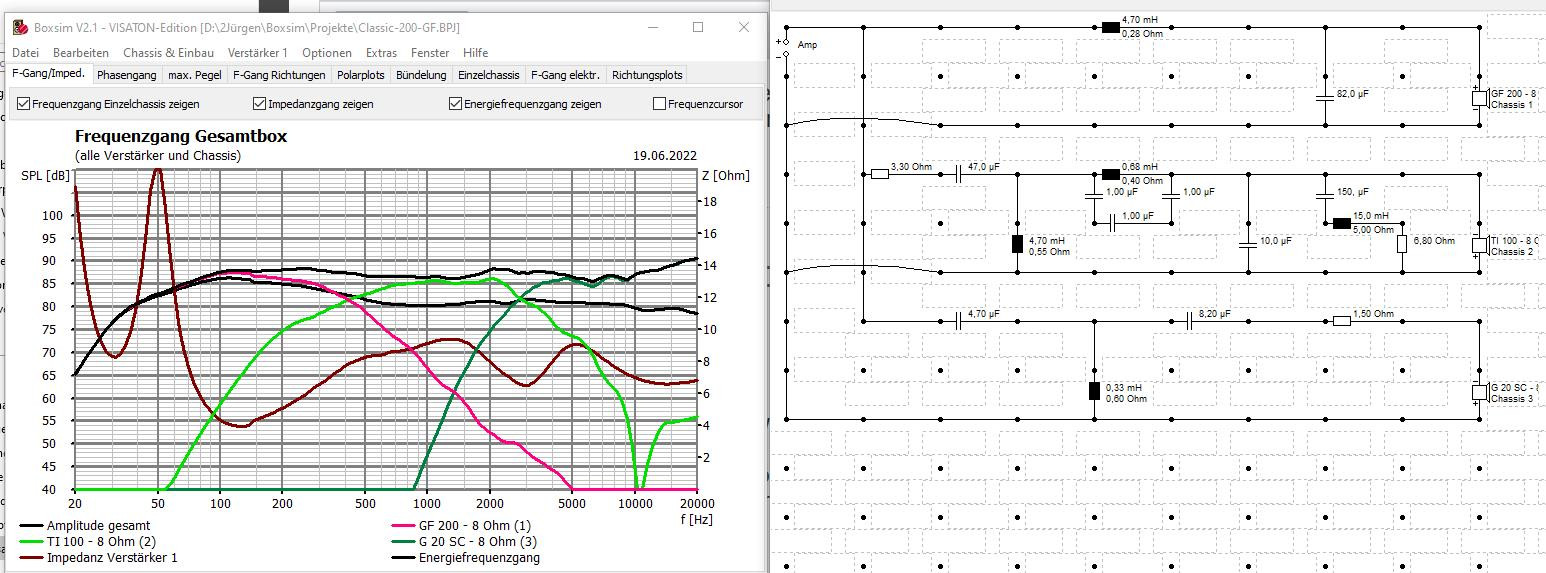Viewport: 1546px width, 573px height.
Task: Click the GF 200 Chassis 1 speaker symbol
Action: pyautogui.click(x=1478, y=98)
